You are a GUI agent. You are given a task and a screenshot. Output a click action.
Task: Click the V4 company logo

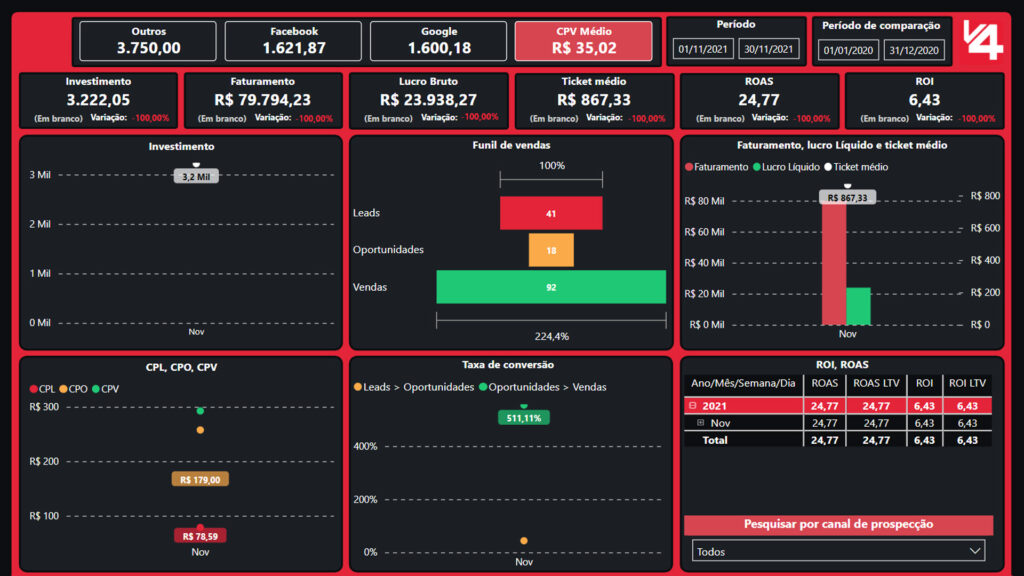tap(982, 40)
